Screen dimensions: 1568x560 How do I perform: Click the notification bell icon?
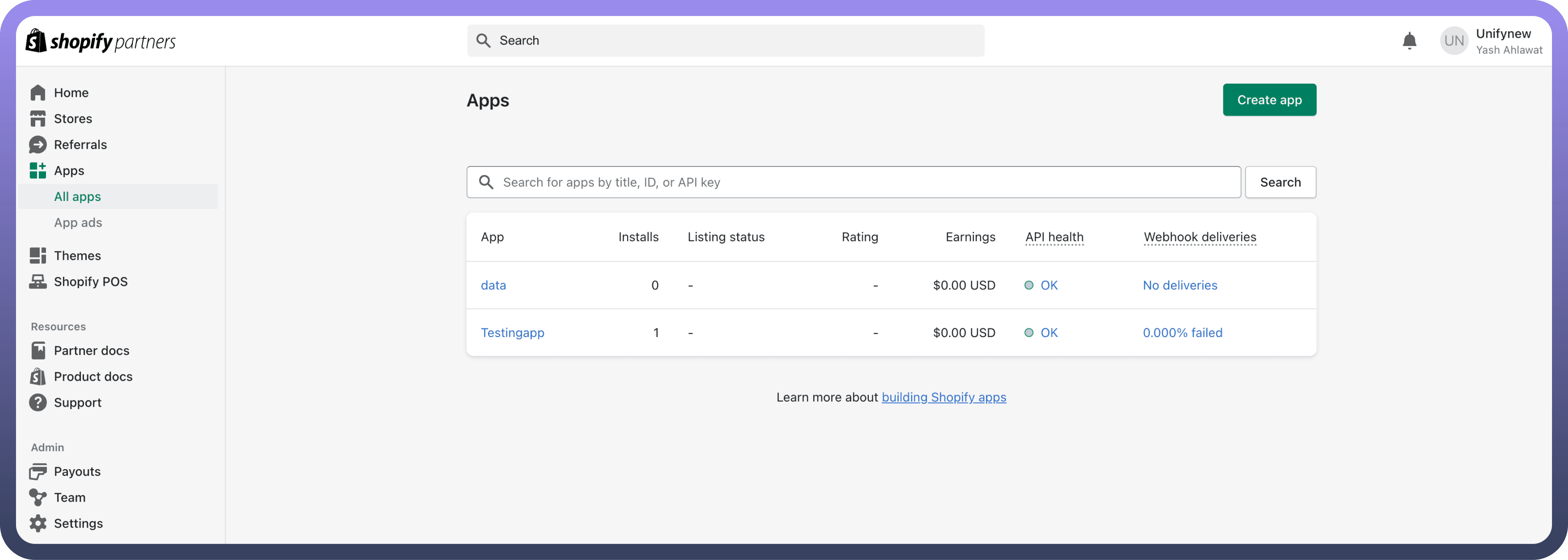coord(1409,41)
